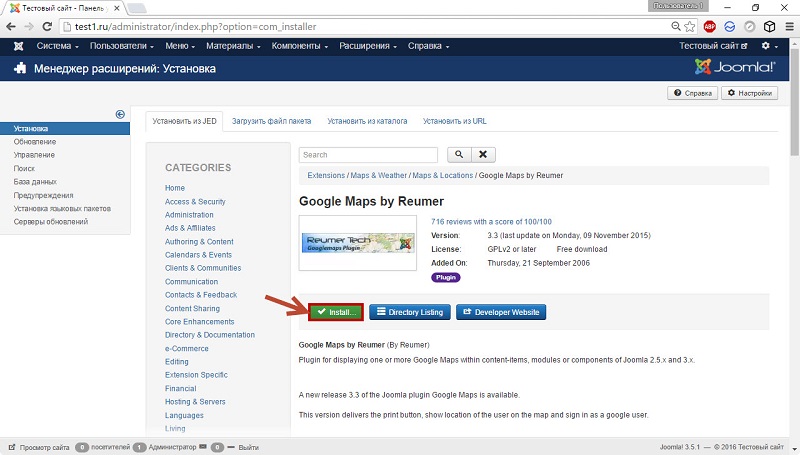Open Обновление in the sidebar

coord(35,142)
